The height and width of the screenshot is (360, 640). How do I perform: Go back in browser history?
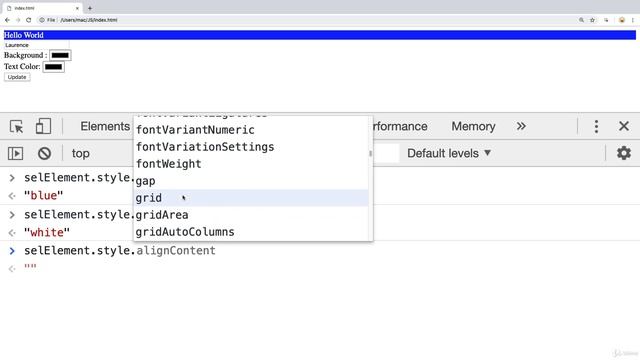[7, 20]
